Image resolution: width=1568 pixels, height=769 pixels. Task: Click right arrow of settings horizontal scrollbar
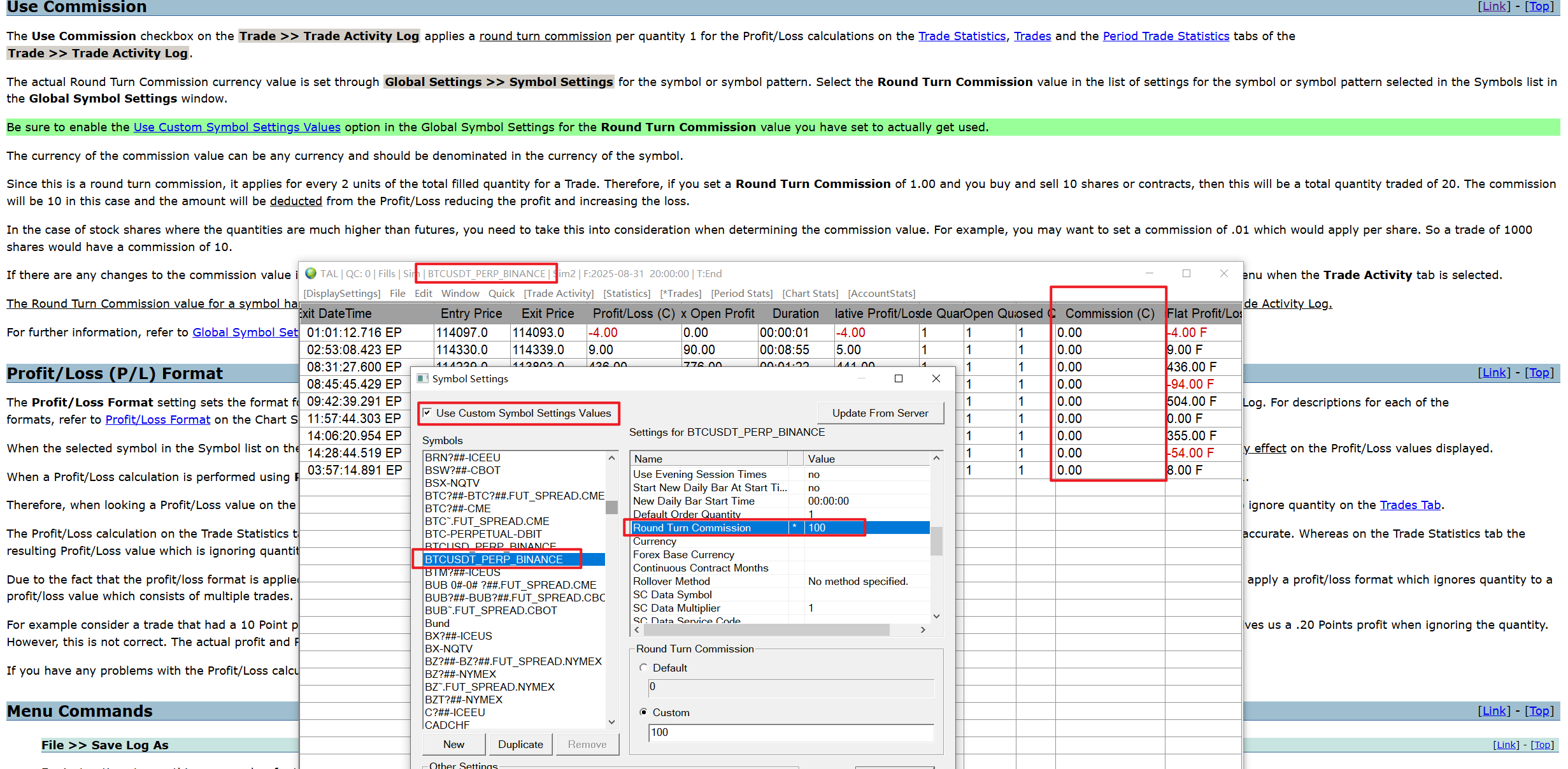pos(923,629)
